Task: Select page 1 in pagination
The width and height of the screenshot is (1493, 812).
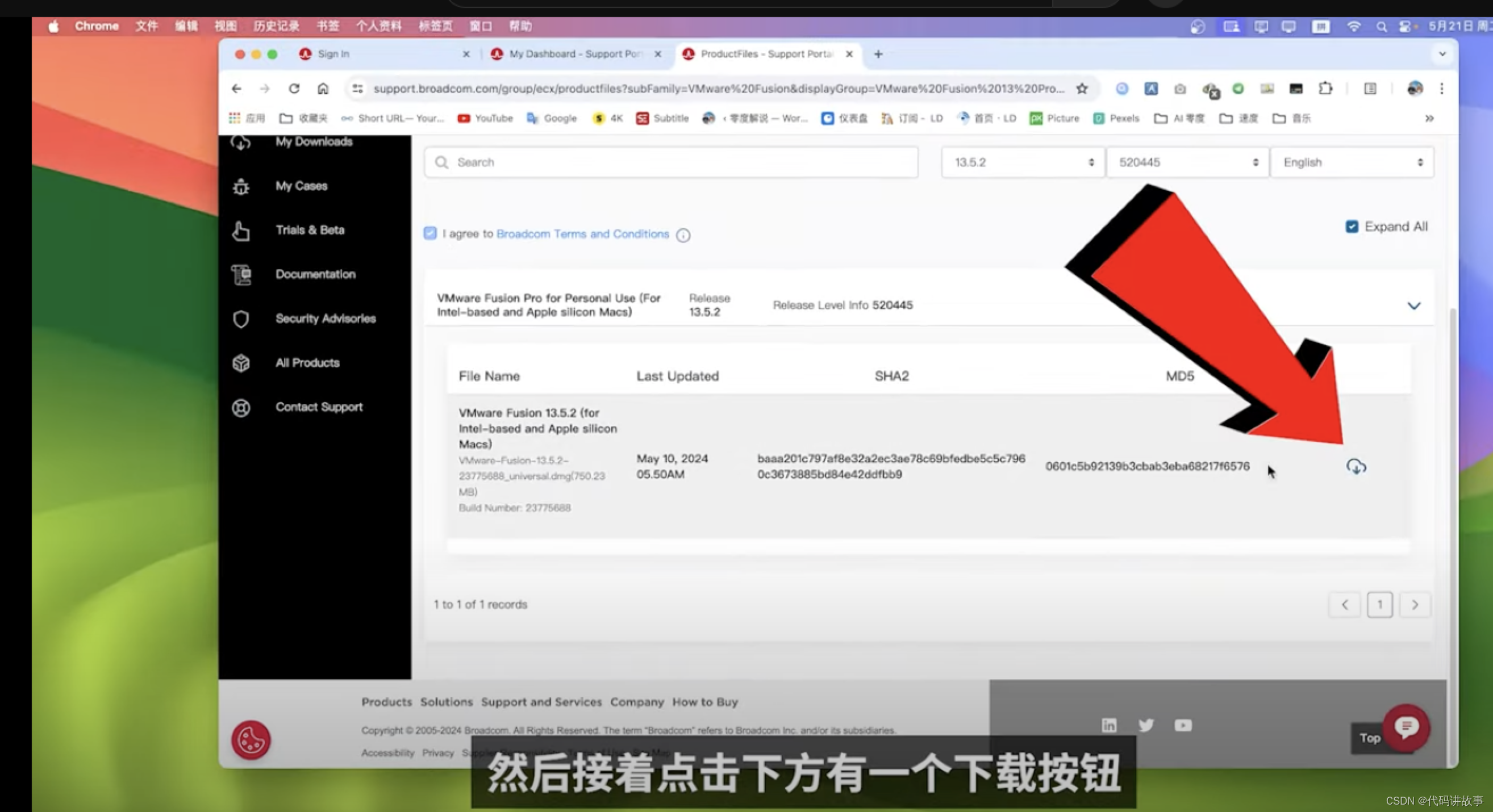Action: click(1379, 605)
